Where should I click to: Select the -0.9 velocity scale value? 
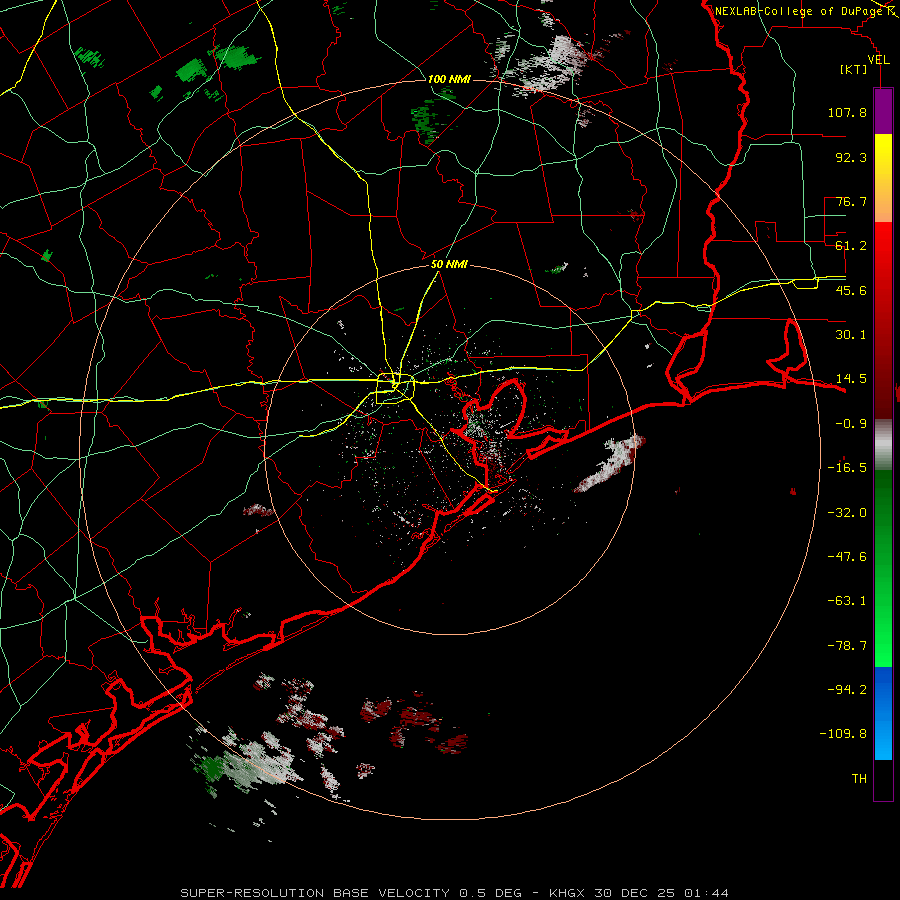851,424
